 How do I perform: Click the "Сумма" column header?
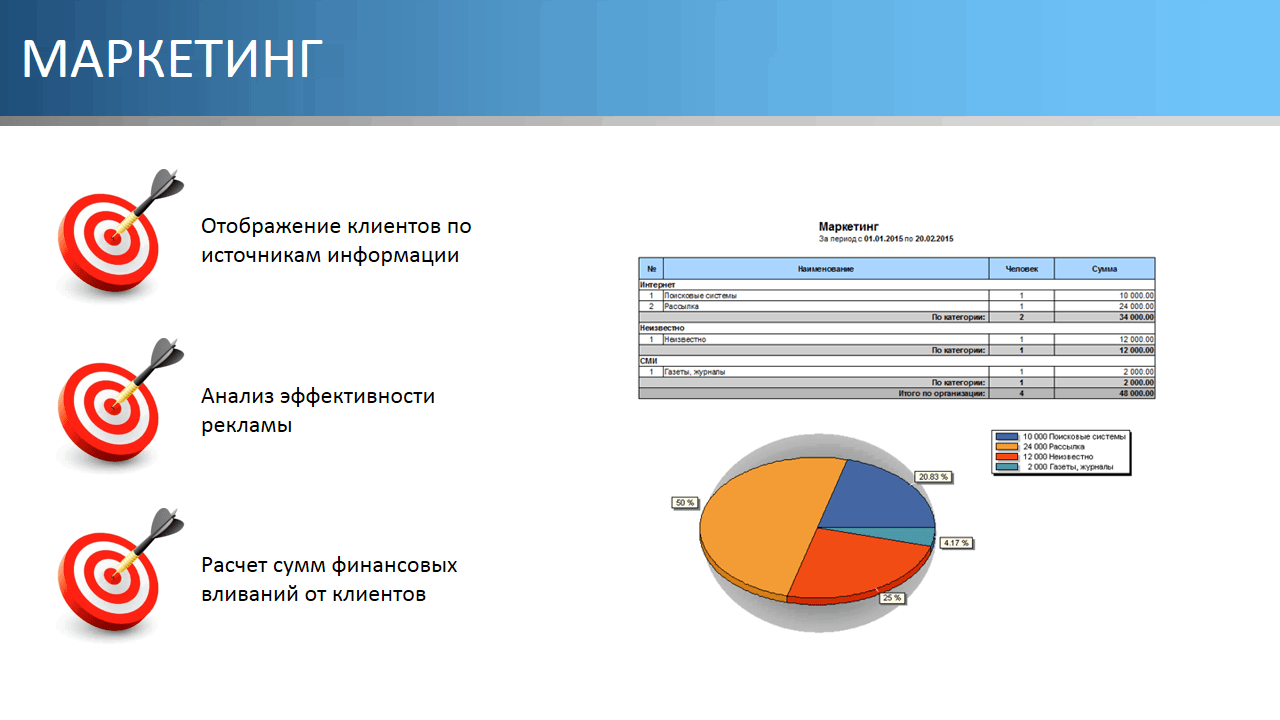point(1105,269)
